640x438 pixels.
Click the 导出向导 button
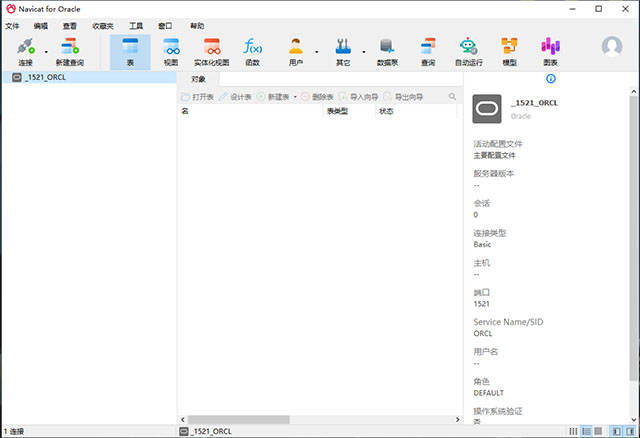point(403,97)
